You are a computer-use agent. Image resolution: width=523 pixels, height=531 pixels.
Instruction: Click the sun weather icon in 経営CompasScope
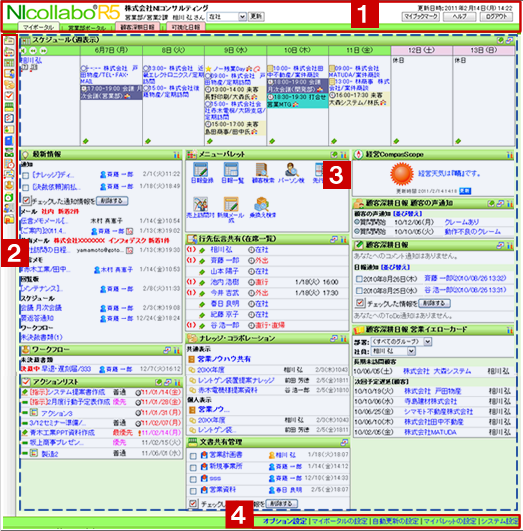[x=402, y=174]
